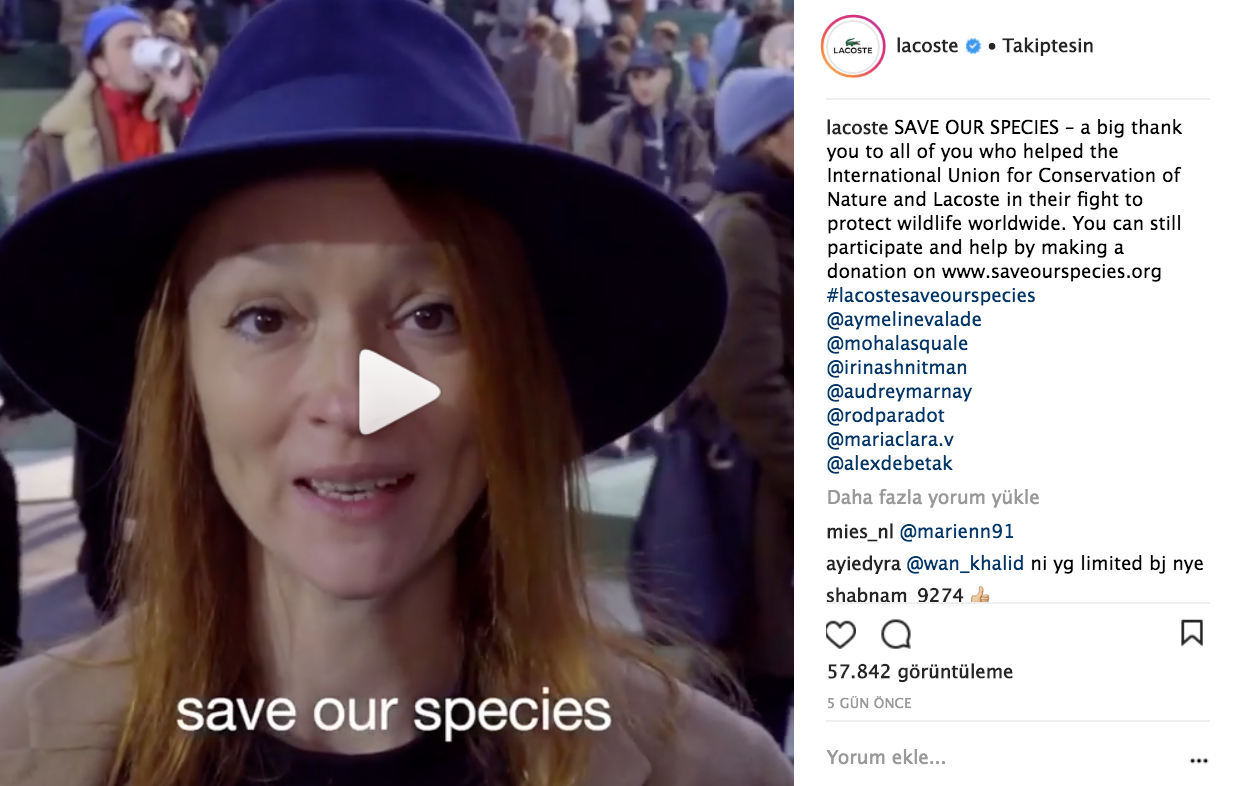Visit the @mohalasquale profile
1236x786 pixels.
pyautogui.click(x=897, y=344)
